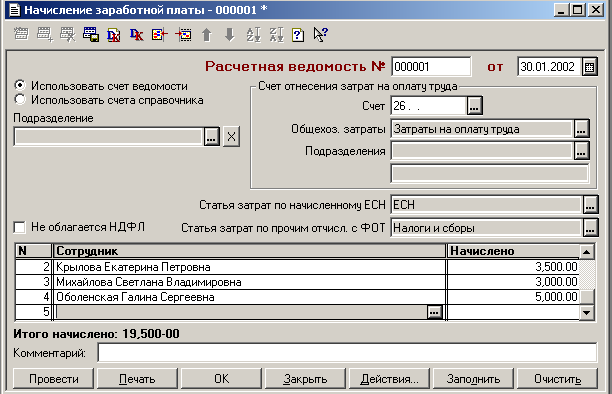The height and width of the screenshot is (394, 612).
Task: Open selection for left Подразделение field
Action: coord(211,137)
